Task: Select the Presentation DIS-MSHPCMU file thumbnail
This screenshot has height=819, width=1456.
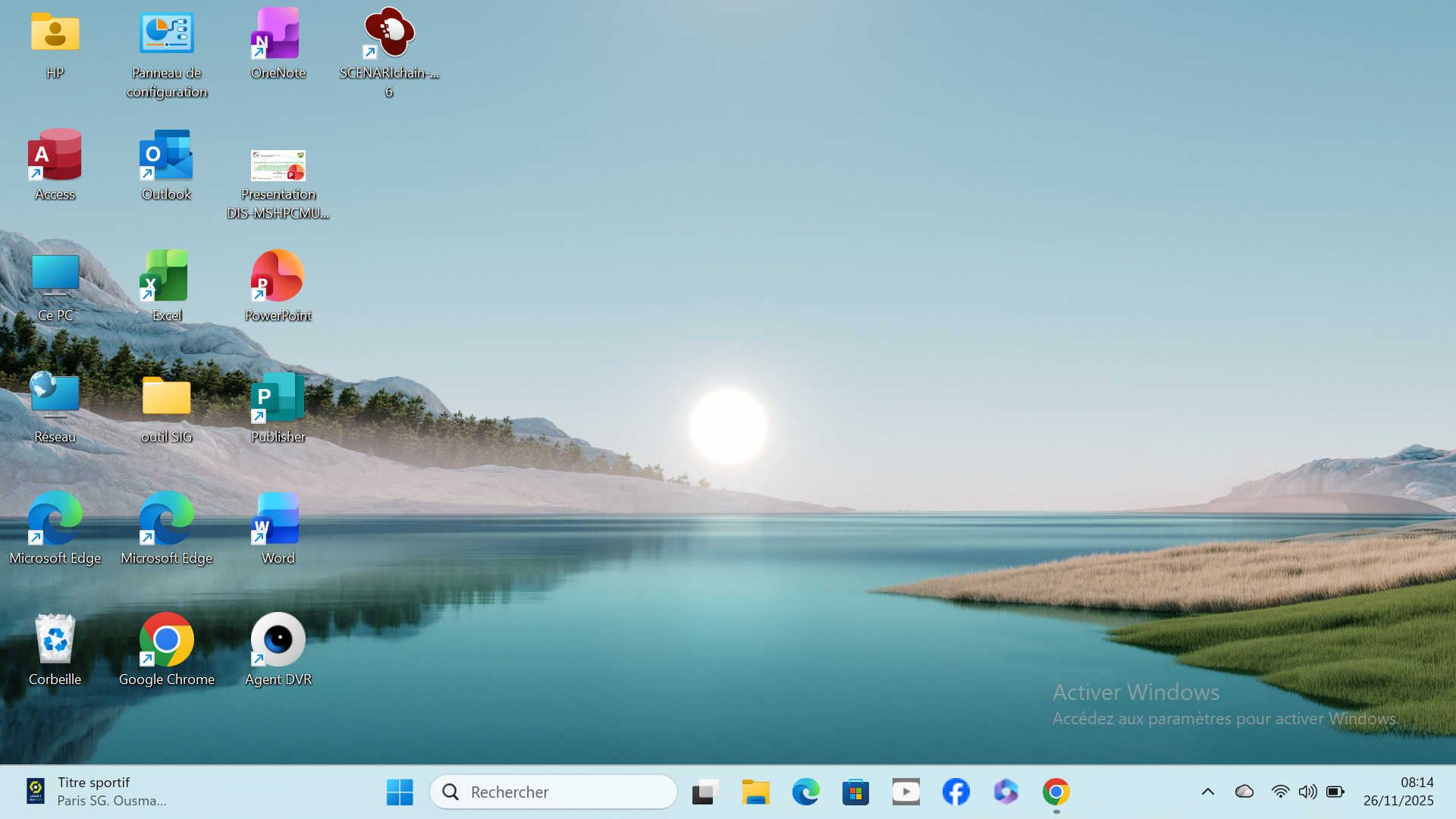Action: [x=278, y=165]
